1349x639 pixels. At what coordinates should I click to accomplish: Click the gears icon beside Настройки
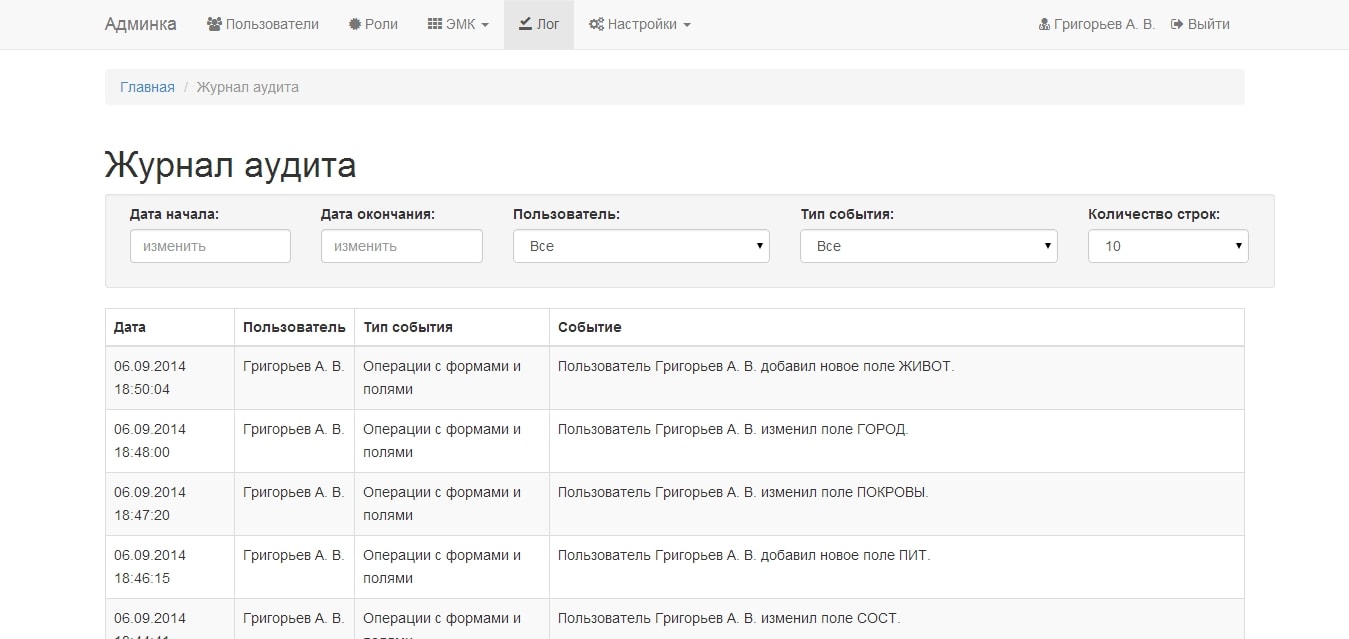(596, 24)
